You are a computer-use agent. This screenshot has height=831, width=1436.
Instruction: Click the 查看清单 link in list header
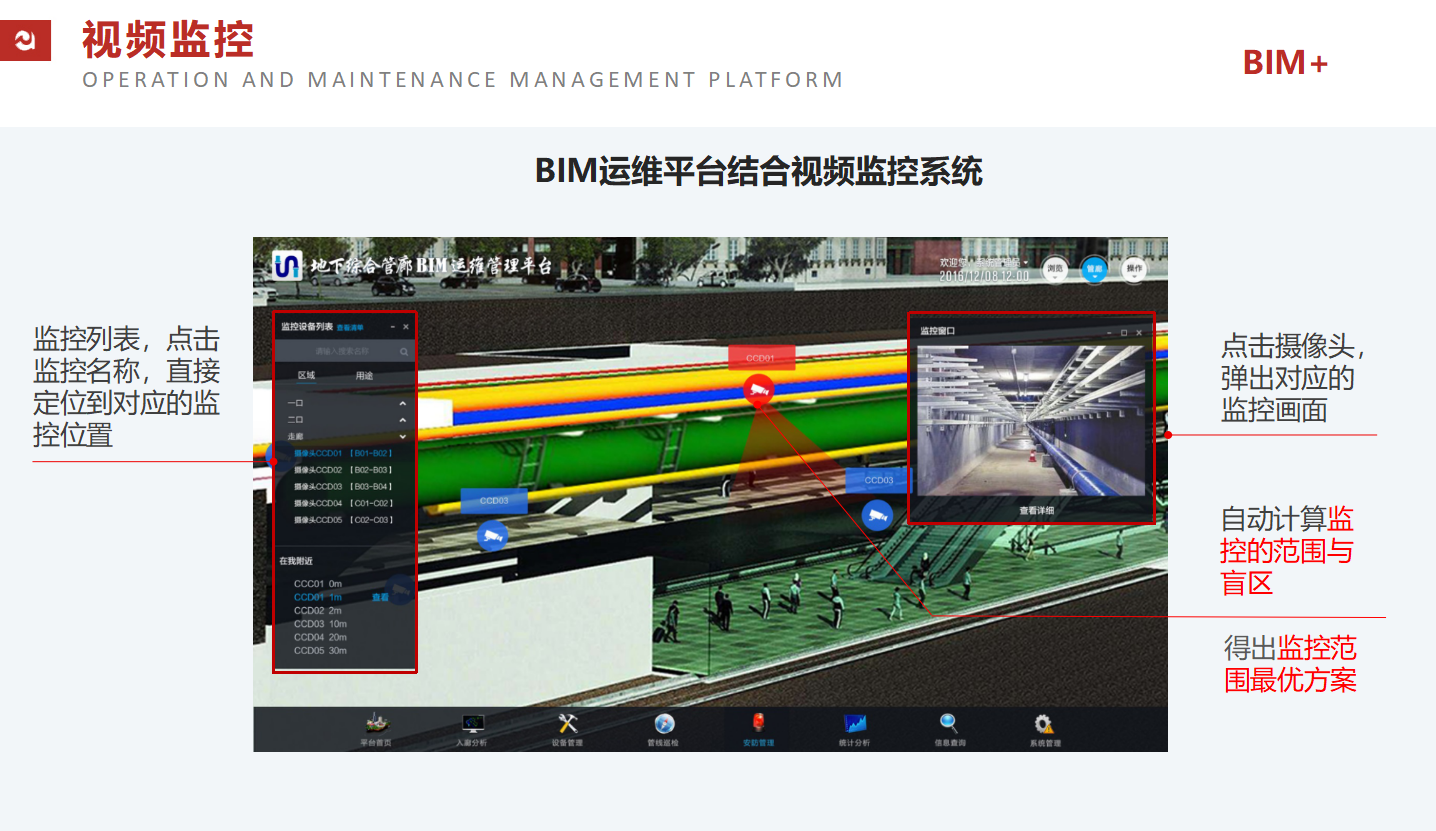(350, 327)
